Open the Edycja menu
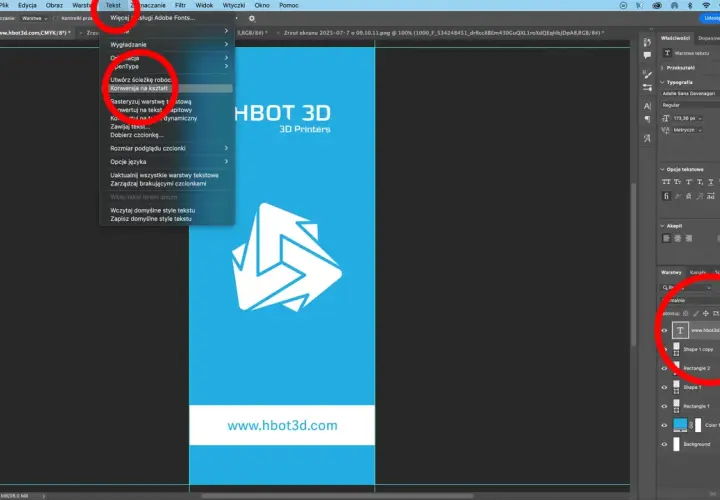Image resolution: width=720 pixels, height=500 pixels. click(x=27, y=6)
